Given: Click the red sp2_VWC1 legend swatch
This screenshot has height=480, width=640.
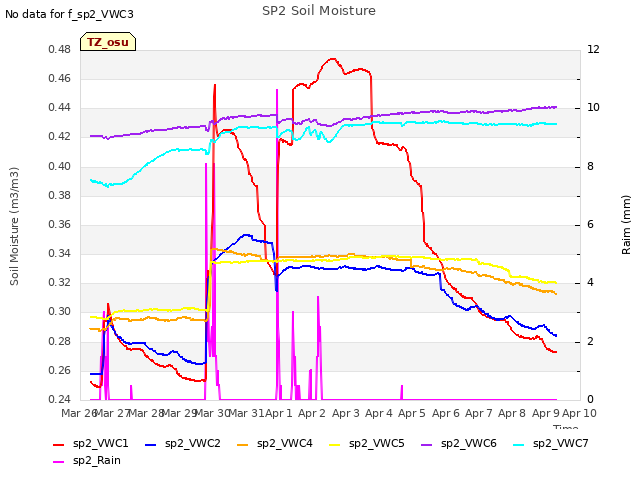Looking at the screenshot, I should (59, 444).
